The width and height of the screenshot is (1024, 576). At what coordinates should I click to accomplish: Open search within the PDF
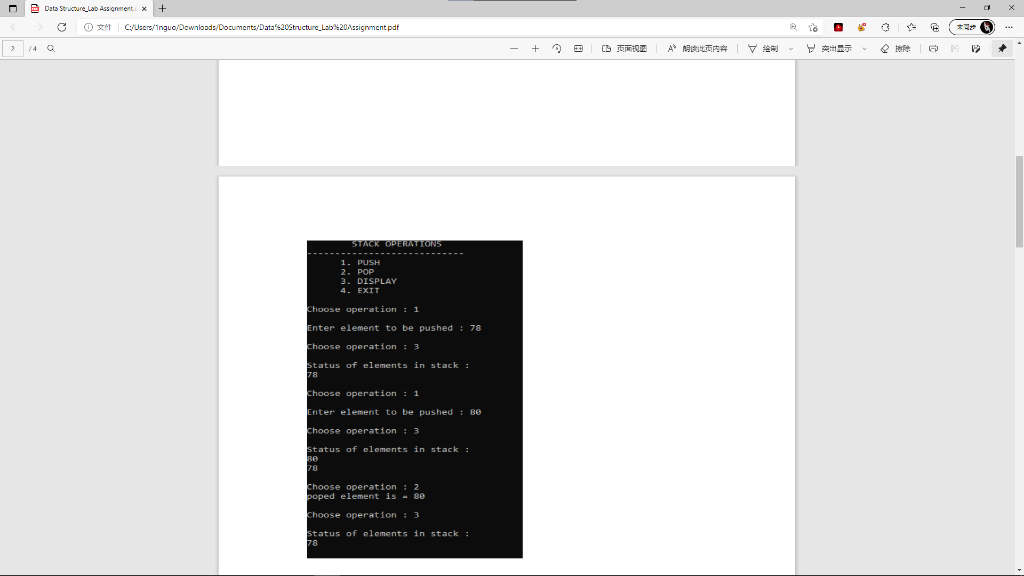[50, 48]
